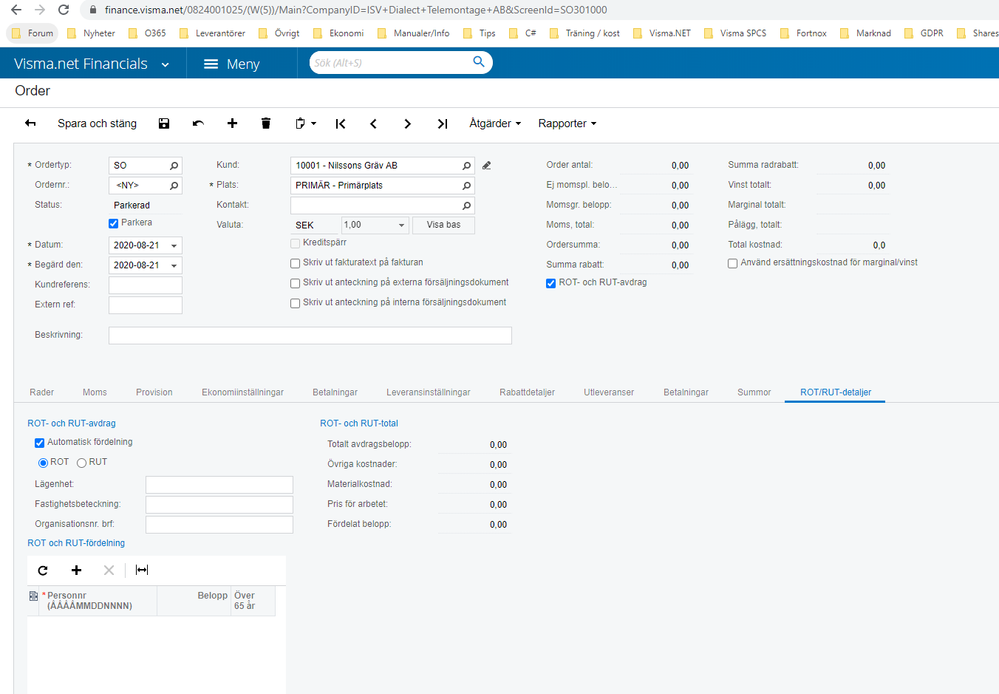The image size is (999, 694).
Task: Uncheck ROT- och RUT-avdrag in the order header
Action: coord(551,283)
